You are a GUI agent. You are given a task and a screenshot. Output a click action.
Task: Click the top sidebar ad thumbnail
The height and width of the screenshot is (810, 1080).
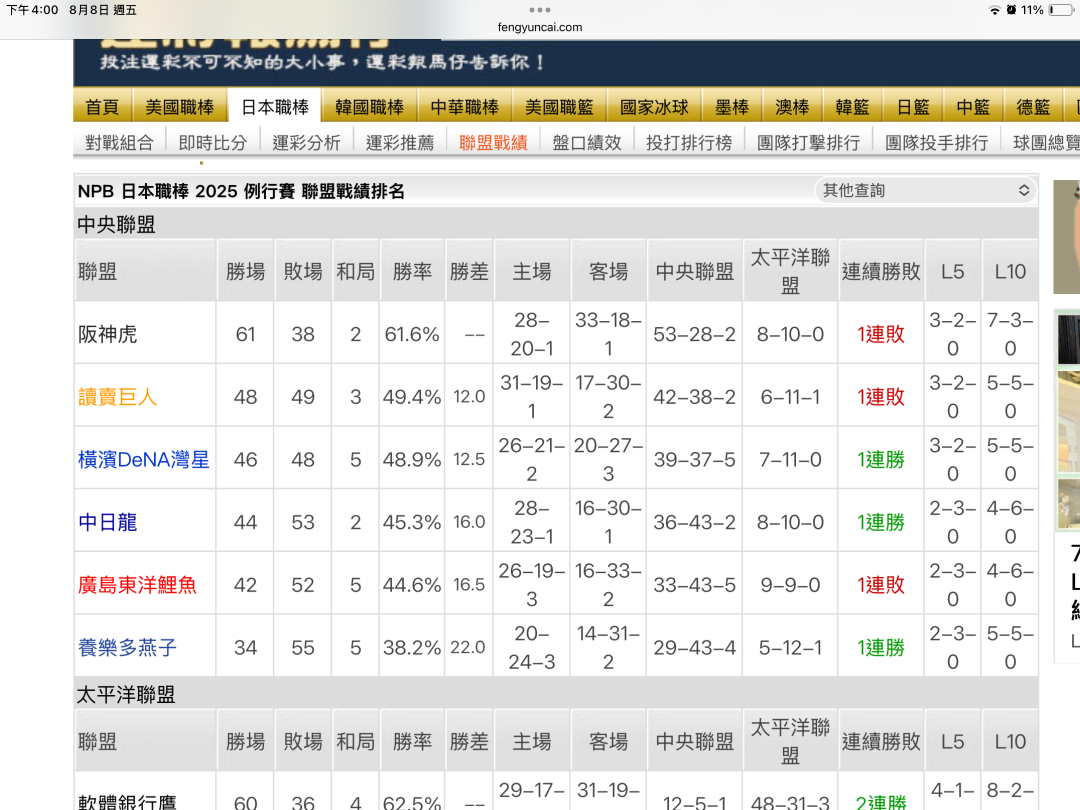click(1067, 237)
